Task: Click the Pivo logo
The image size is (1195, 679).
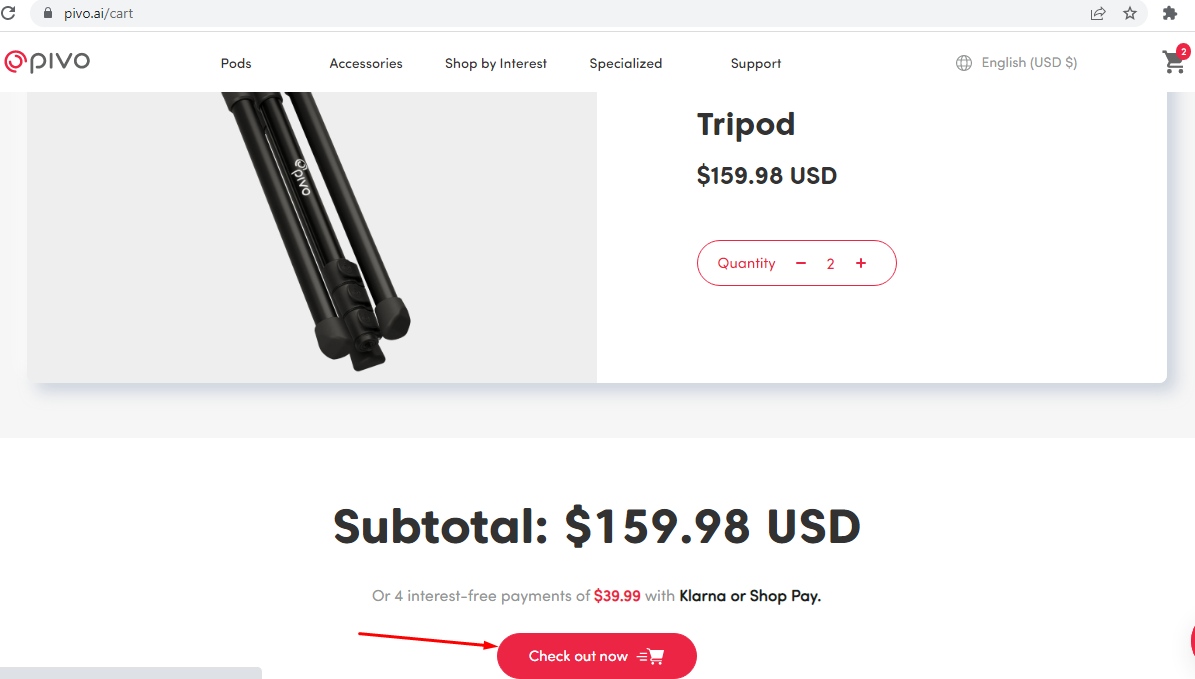Action: click(47, 62)
